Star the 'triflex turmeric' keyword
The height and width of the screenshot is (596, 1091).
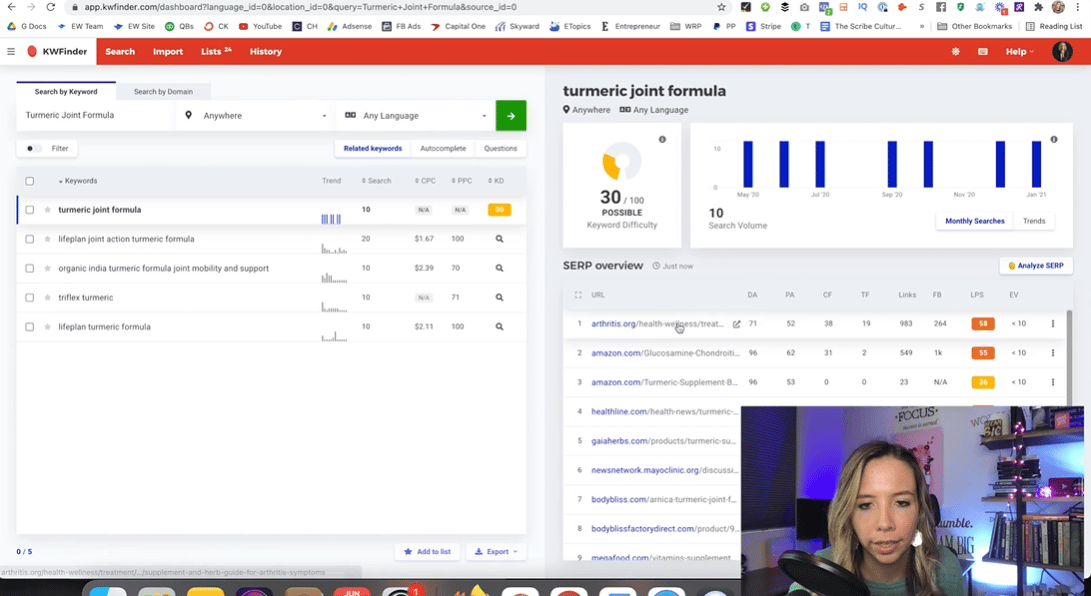[47, 297]
